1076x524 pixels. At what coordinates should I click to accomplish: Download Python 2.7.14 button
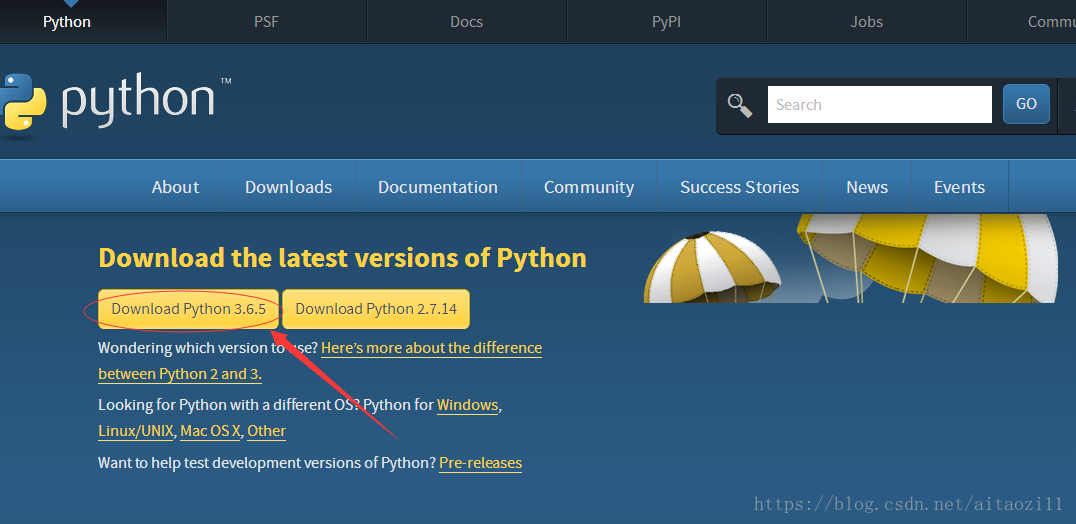(376, 309)
